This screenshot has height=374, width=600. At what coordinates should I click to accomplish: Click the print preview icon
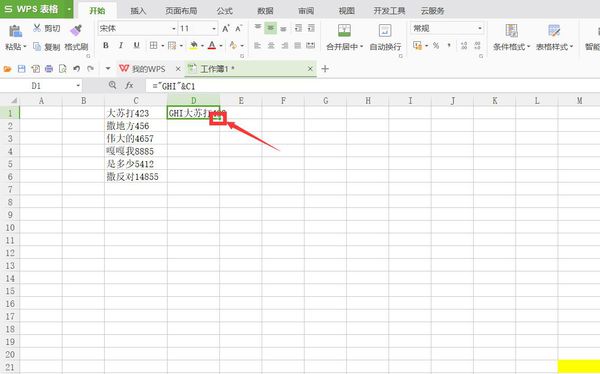tap(62, 69)
